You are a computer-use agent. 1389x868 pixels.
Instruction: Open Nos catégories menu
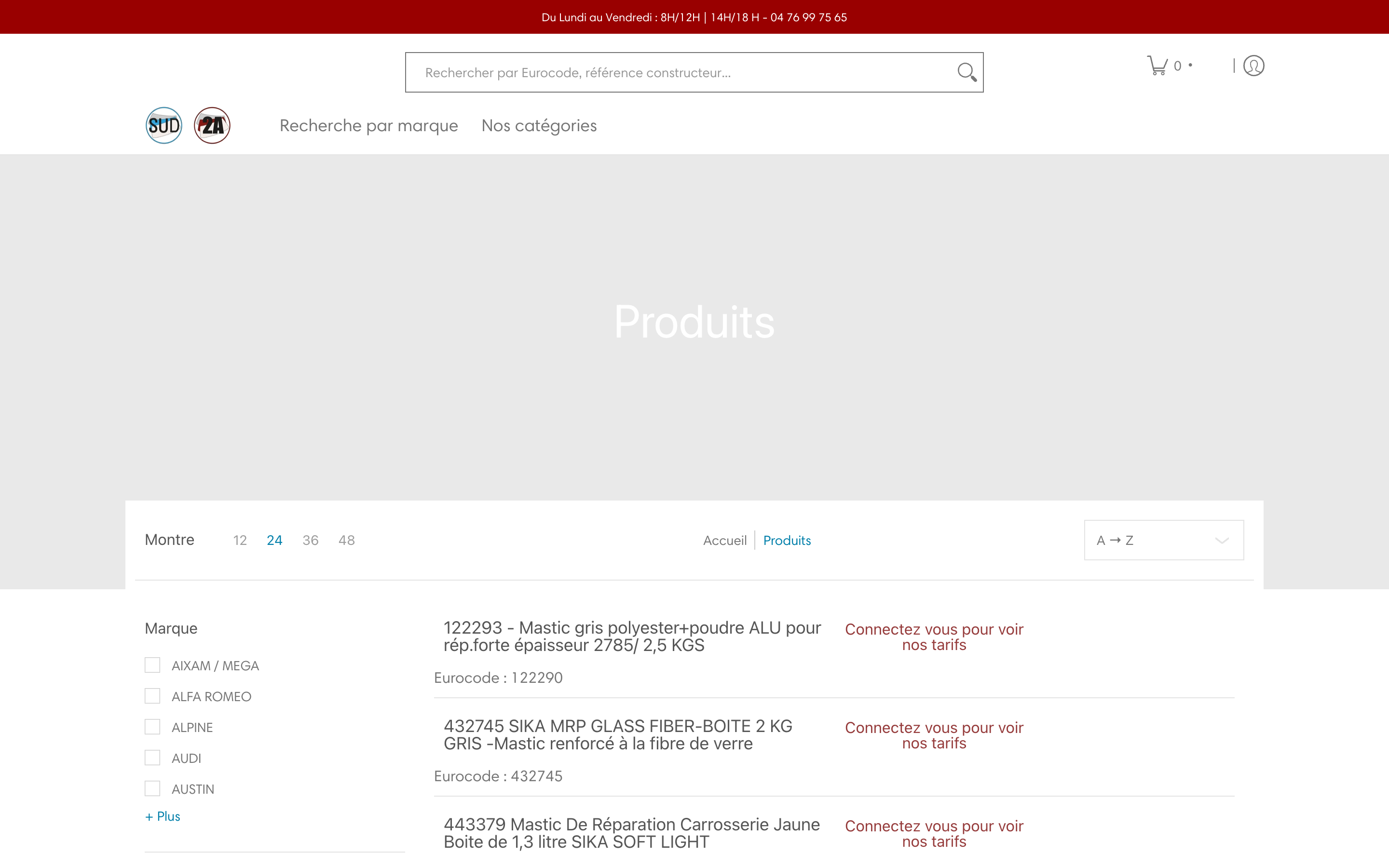click(x=538, y=125)
